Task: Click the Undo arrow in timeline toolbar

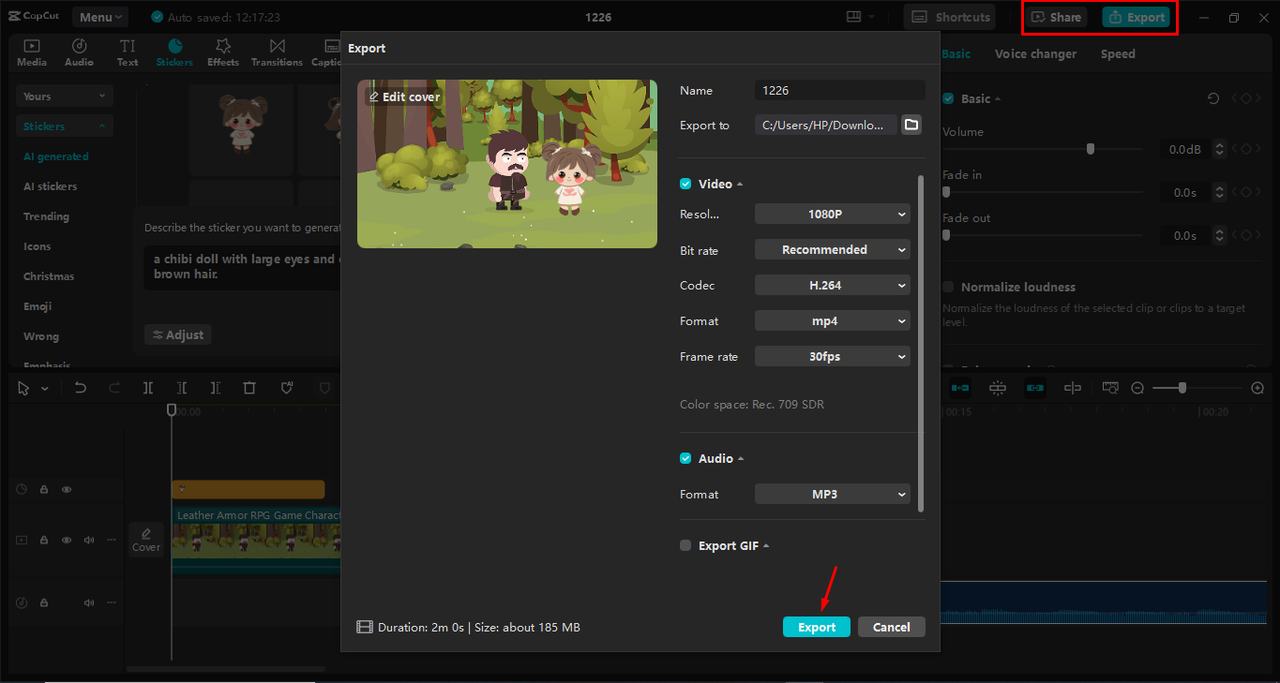Action: (x=81, y=388)
